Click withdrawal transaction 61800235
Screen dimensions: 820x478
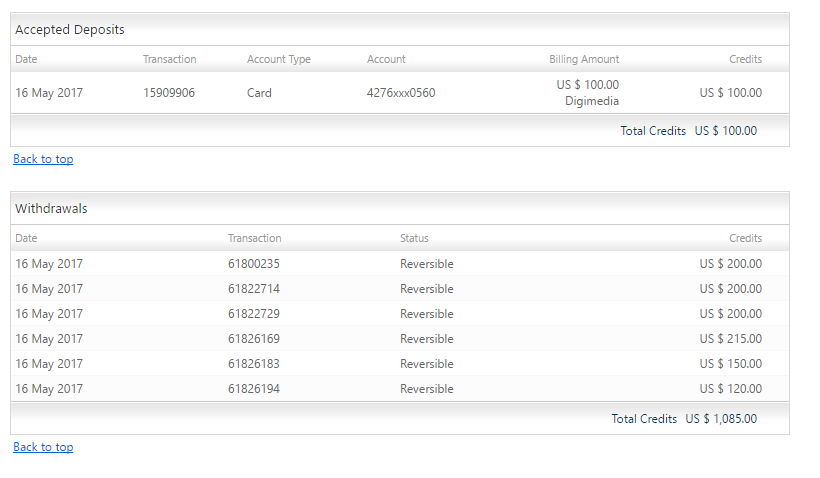tap(254, 264)
